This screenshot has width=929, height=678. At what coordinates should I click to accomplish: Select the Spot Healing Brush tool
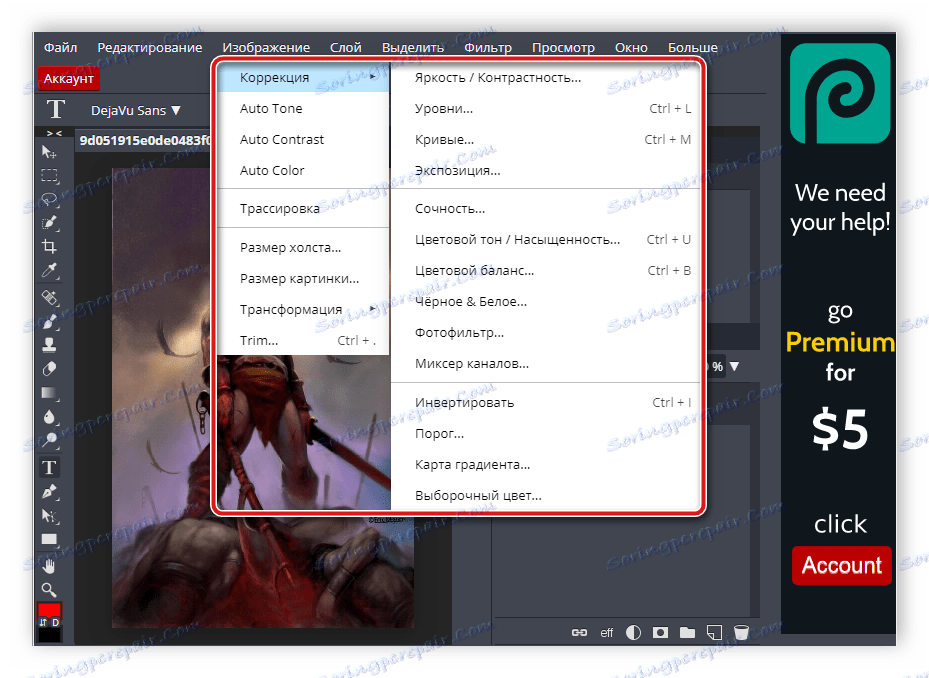[49, 296]
